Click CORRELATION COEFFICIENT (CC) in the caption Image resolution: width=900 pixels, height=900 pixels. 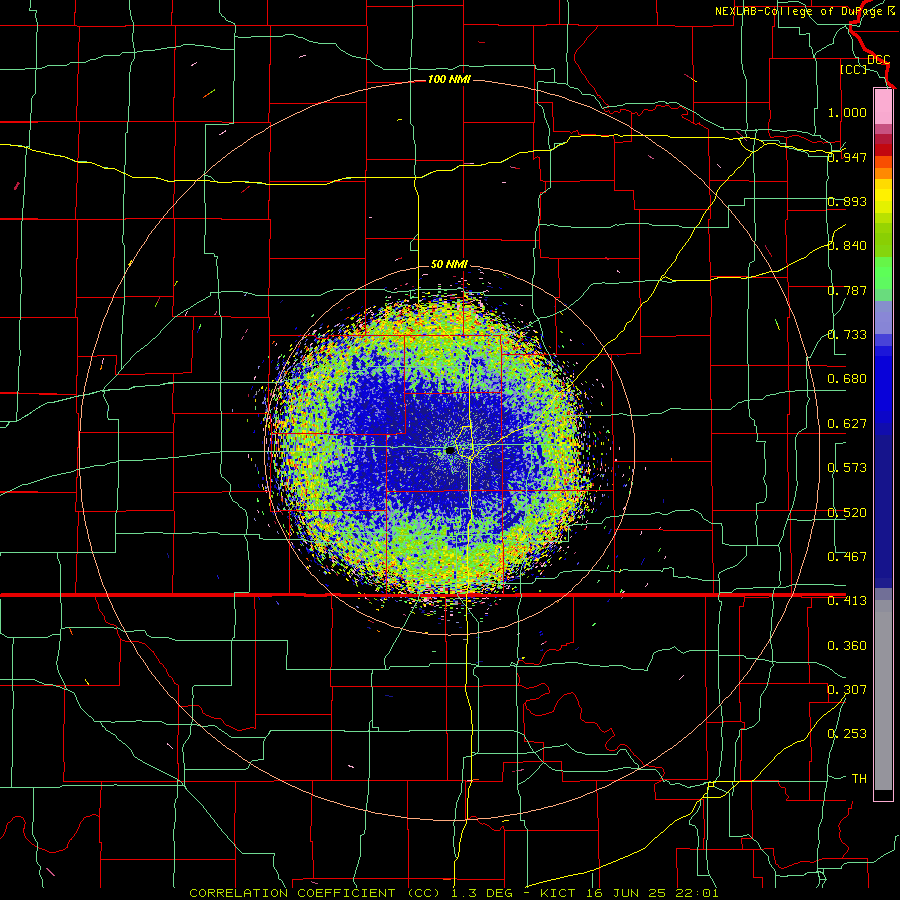coord(314,893)
